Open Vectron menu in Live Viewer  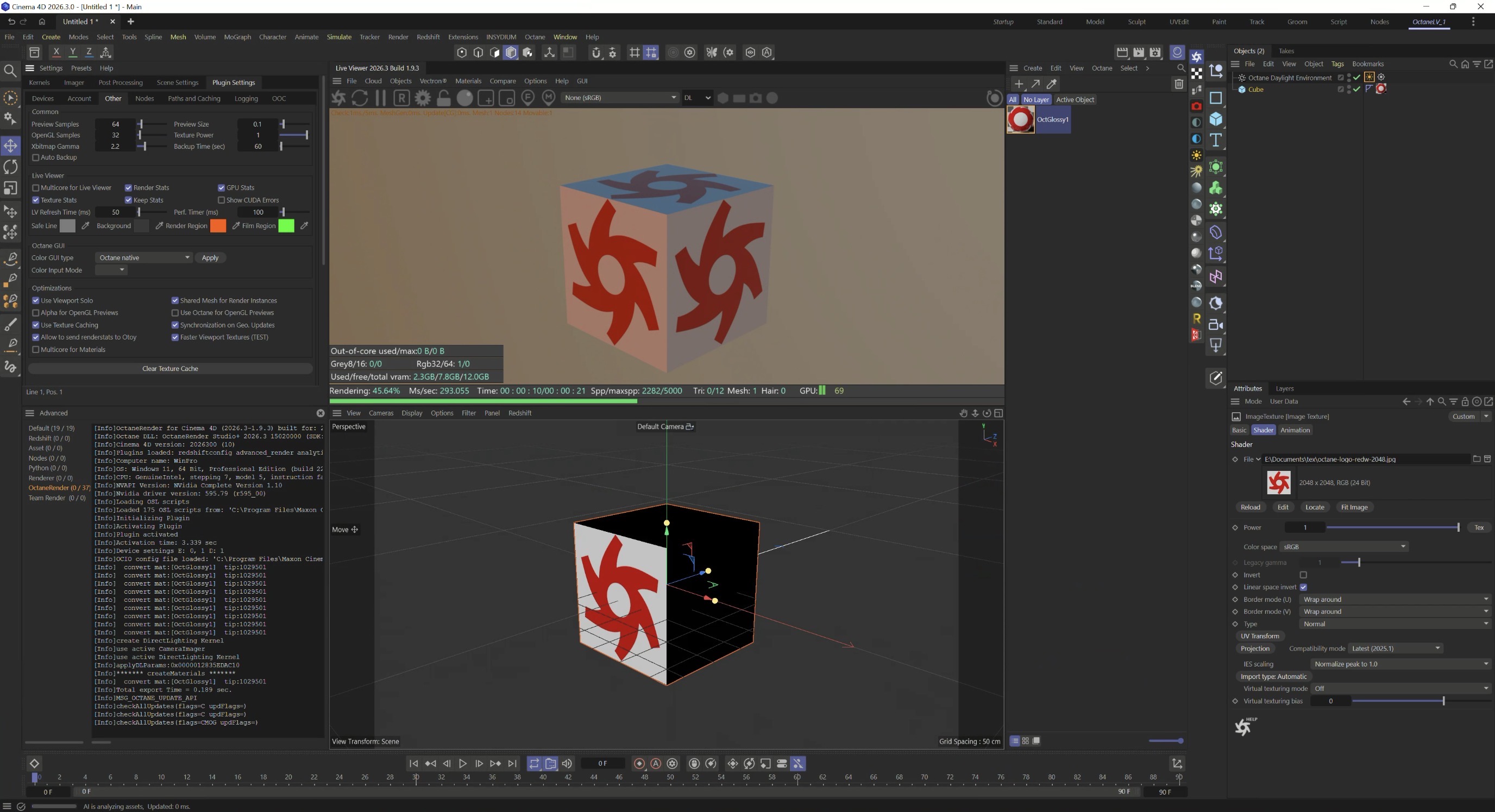[433, 81]
